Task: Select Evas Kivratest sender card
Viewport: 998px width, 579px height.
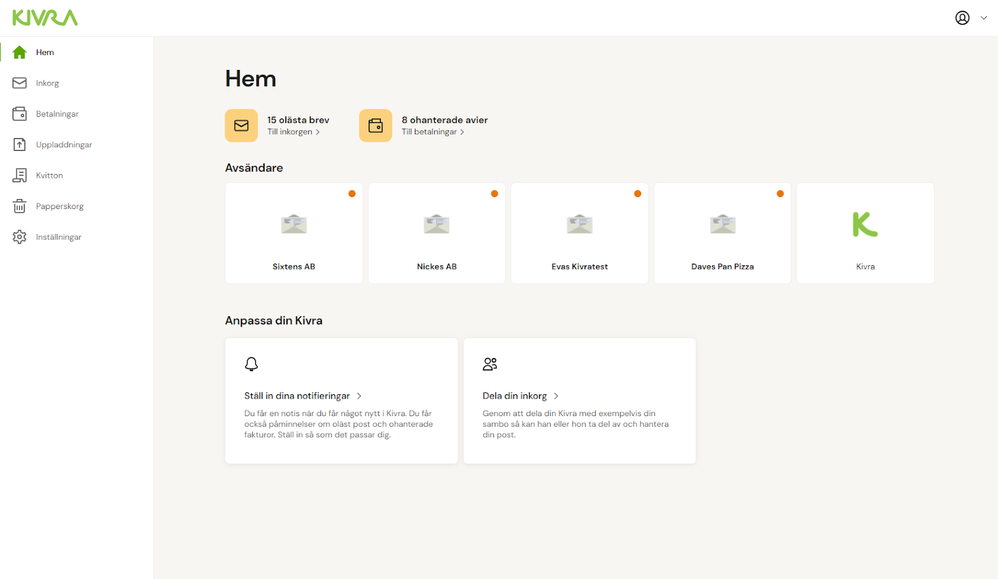Action: 580,234
